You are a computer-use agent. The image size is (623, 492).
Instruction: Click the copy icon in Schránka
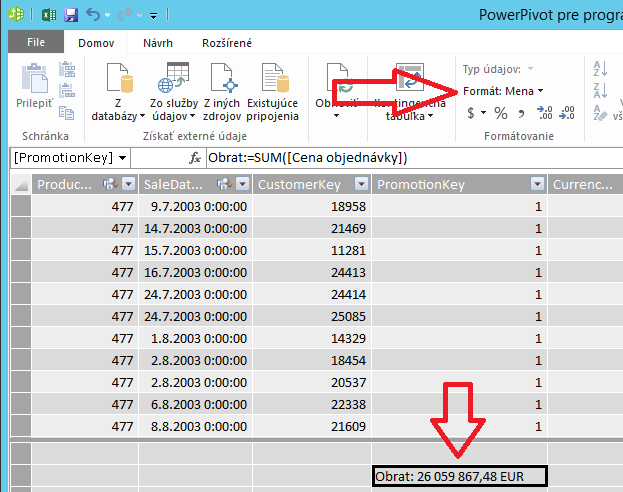tap(66, 113)
